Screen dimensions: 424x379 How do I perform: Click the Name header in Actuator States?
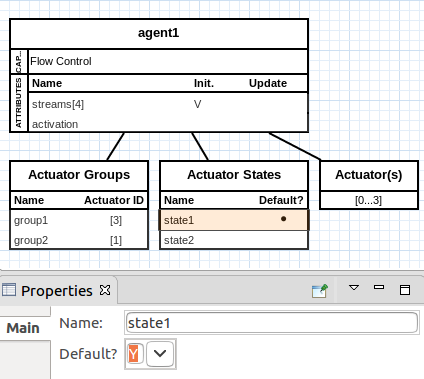point(179,200)
